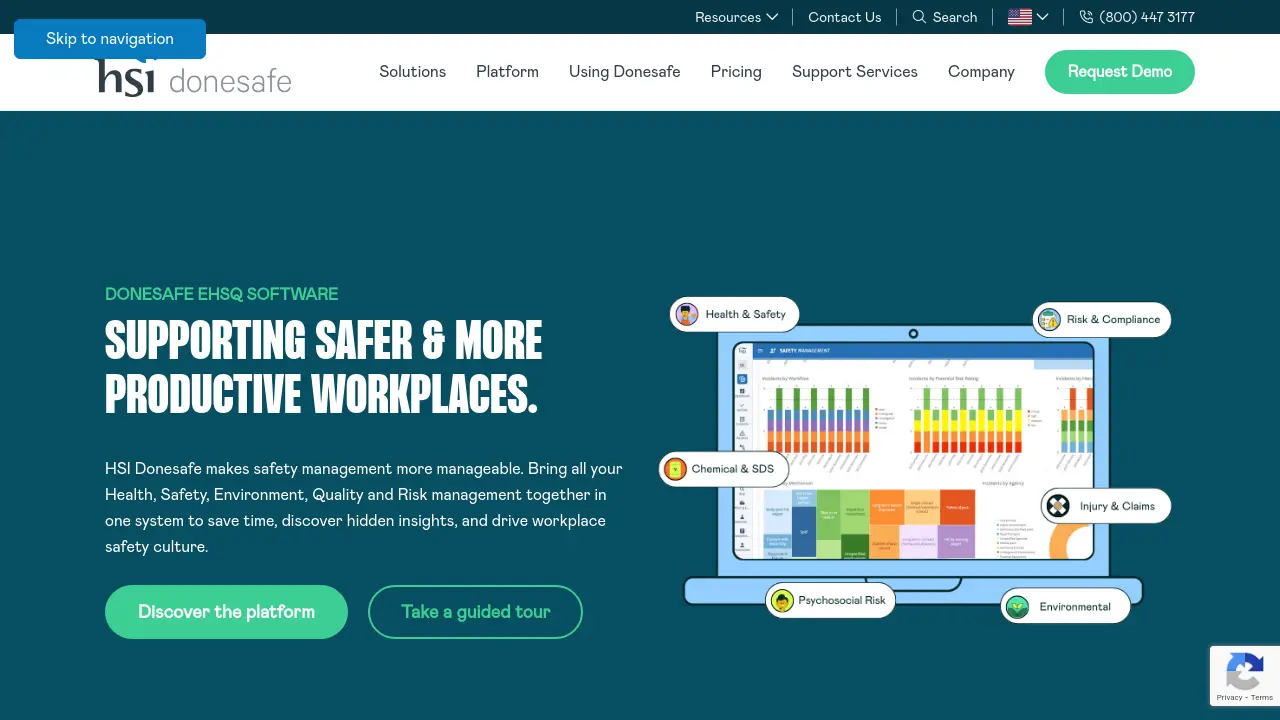Open the Platform menu
The image size is (1280, 720).
507,72
